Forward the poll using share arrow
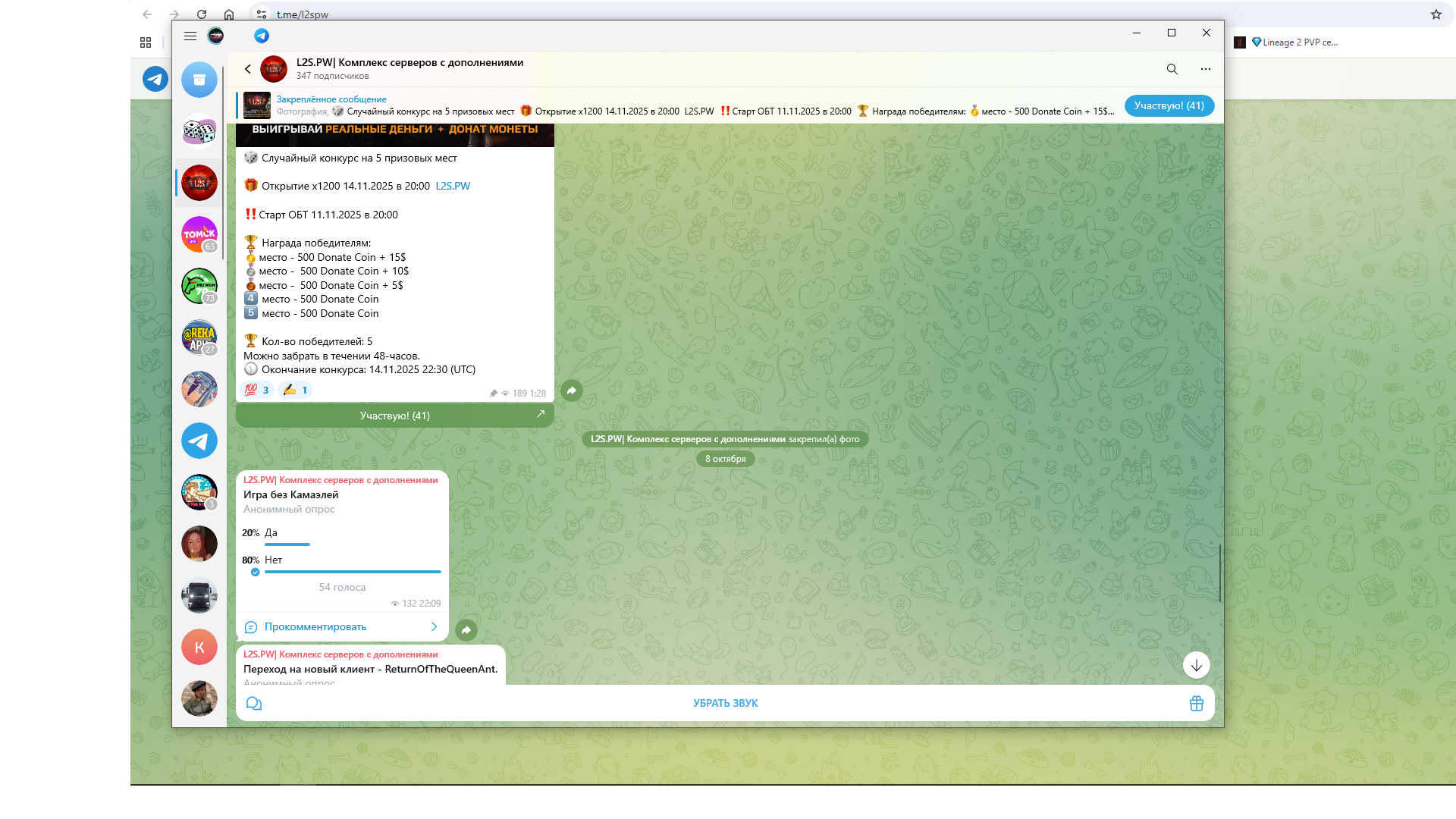Viewport: 1456px width, 819px height. 466,630
